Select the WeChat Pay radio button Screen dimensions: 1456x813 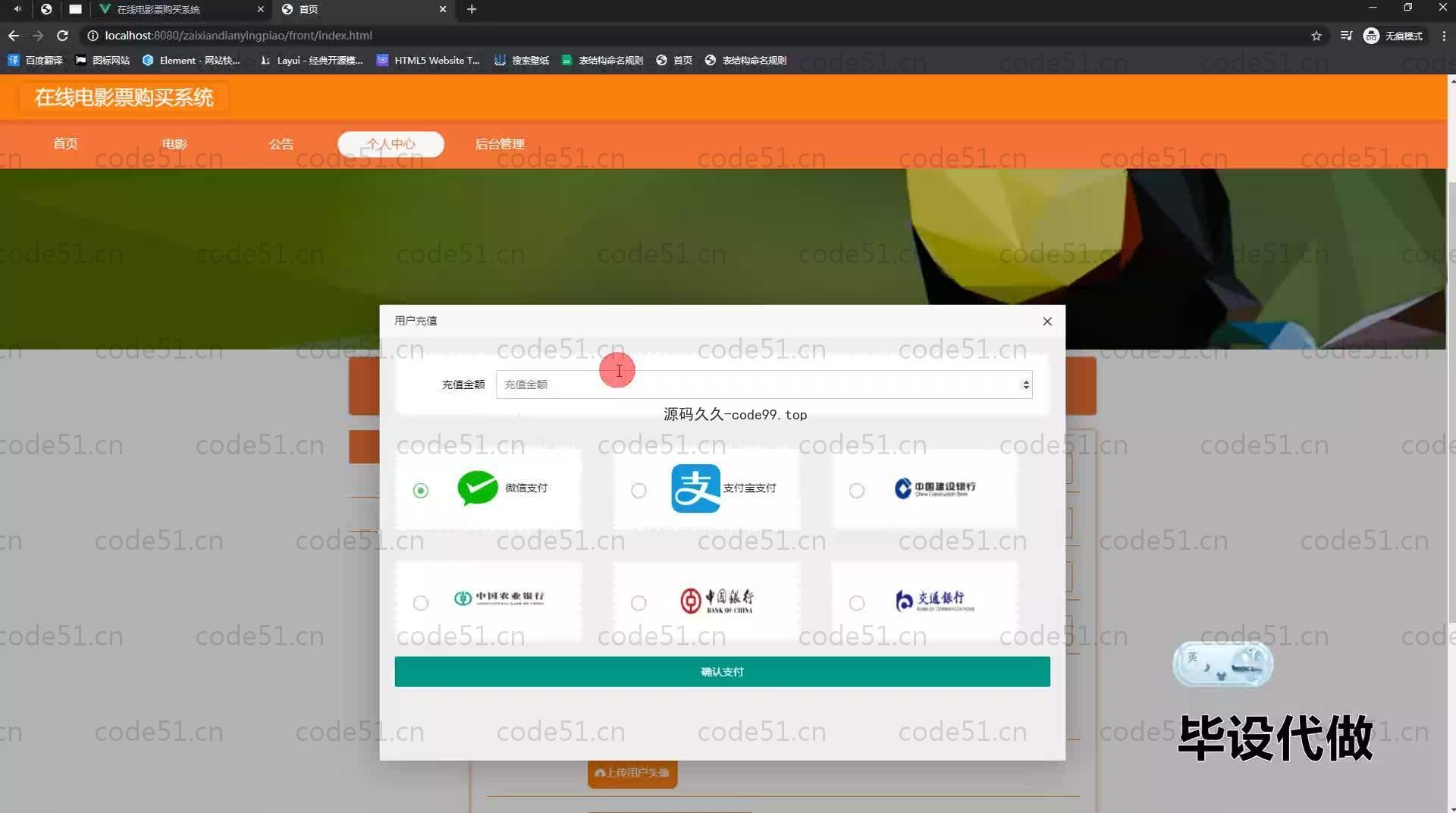click(x=421, y=491)
